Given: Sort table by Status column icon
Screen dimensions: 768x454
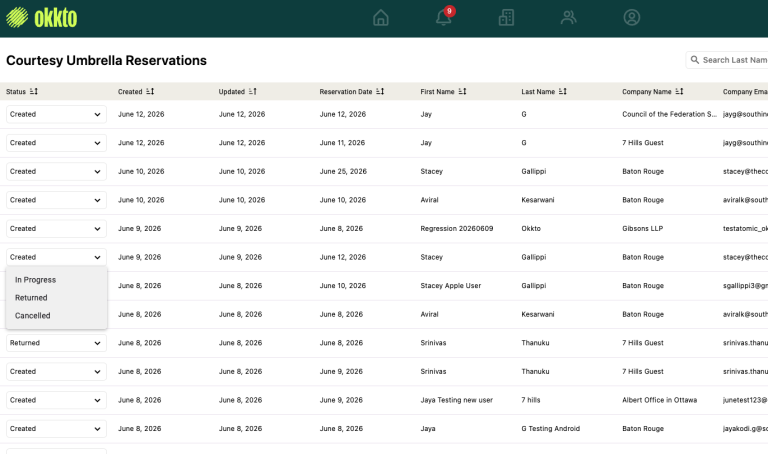Looking at the screenshot, I should [x=34, y=92].
